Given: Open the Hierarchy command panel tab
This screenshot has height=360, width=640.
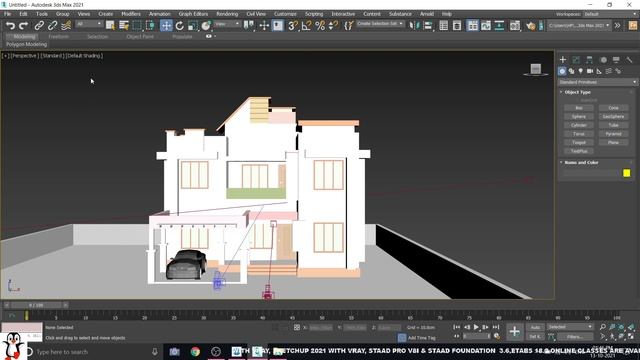Looking at the screenshot, I should click(x=589, y=60).
